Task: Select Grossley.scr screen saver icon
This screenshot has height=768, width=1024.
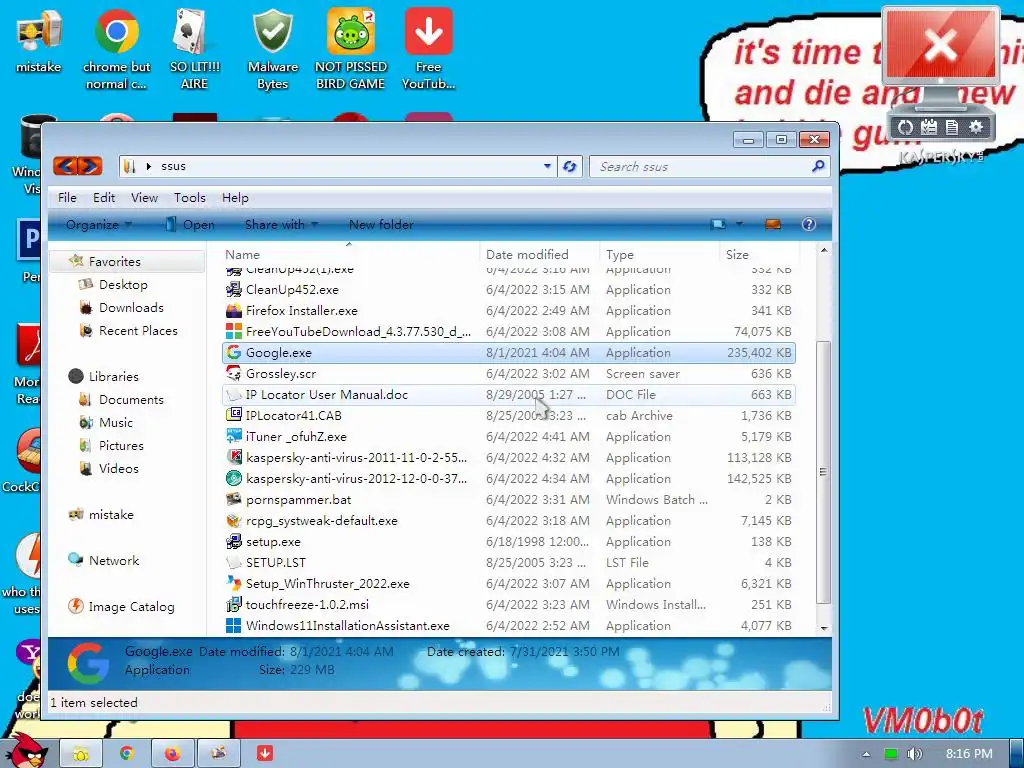Action: (x=234, y=374)
